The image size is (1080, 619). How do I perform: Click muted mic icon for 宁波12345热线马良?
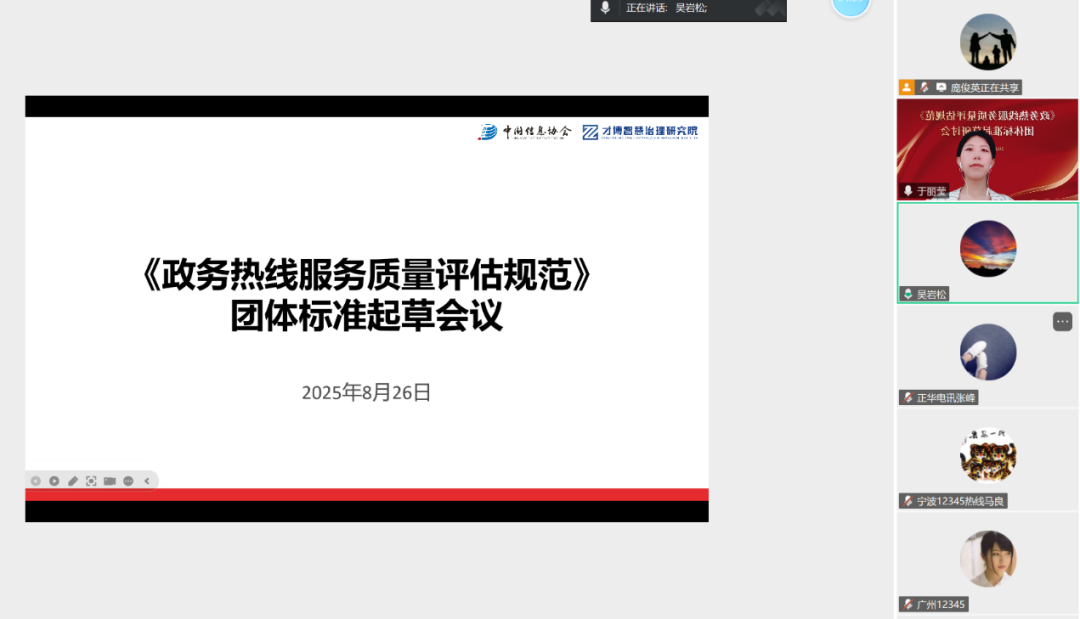tap(908, 501)
